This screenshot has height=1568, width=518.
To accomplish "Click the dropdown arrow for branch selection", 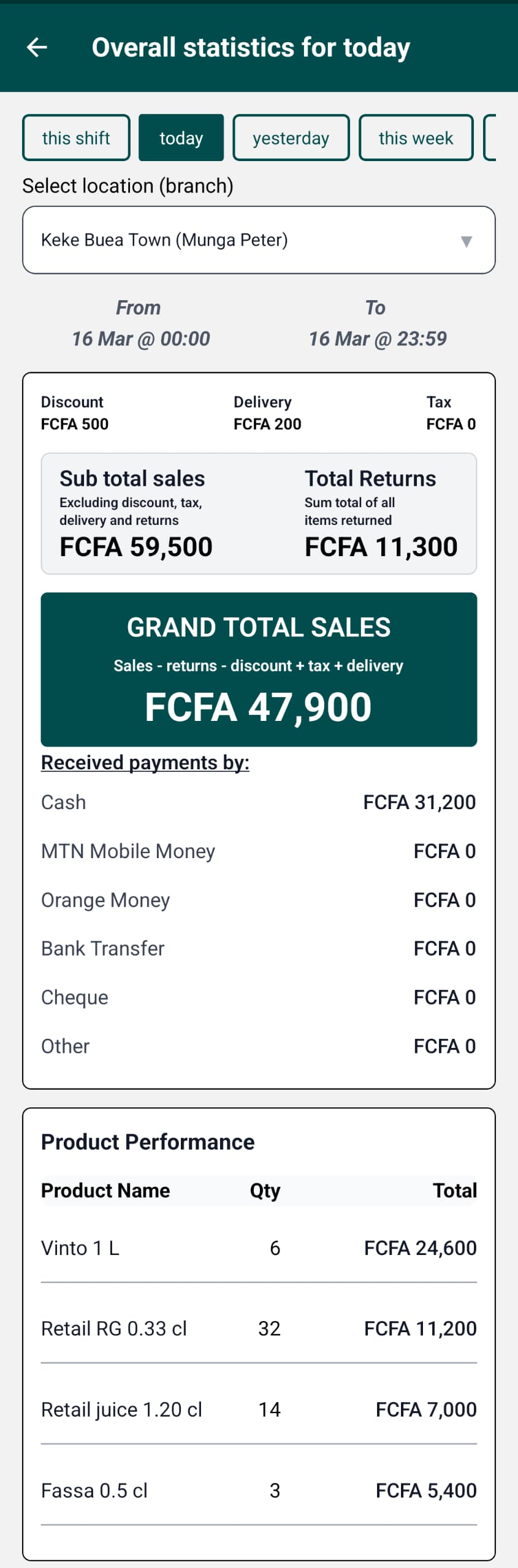I will click(467, 241).
